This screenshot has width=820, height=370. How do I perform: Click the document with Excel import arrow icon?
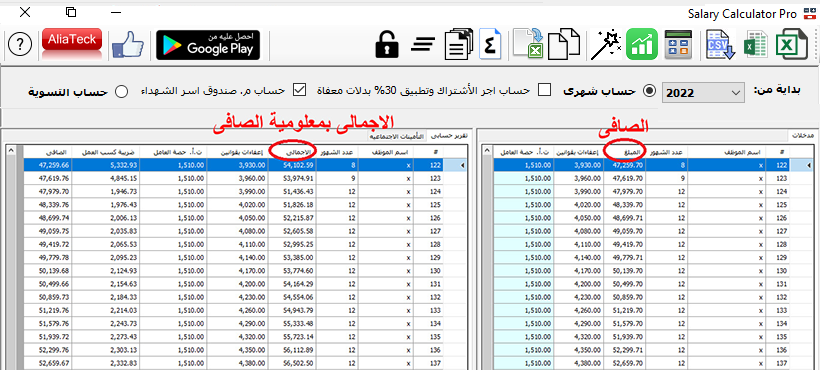[528, 44]
